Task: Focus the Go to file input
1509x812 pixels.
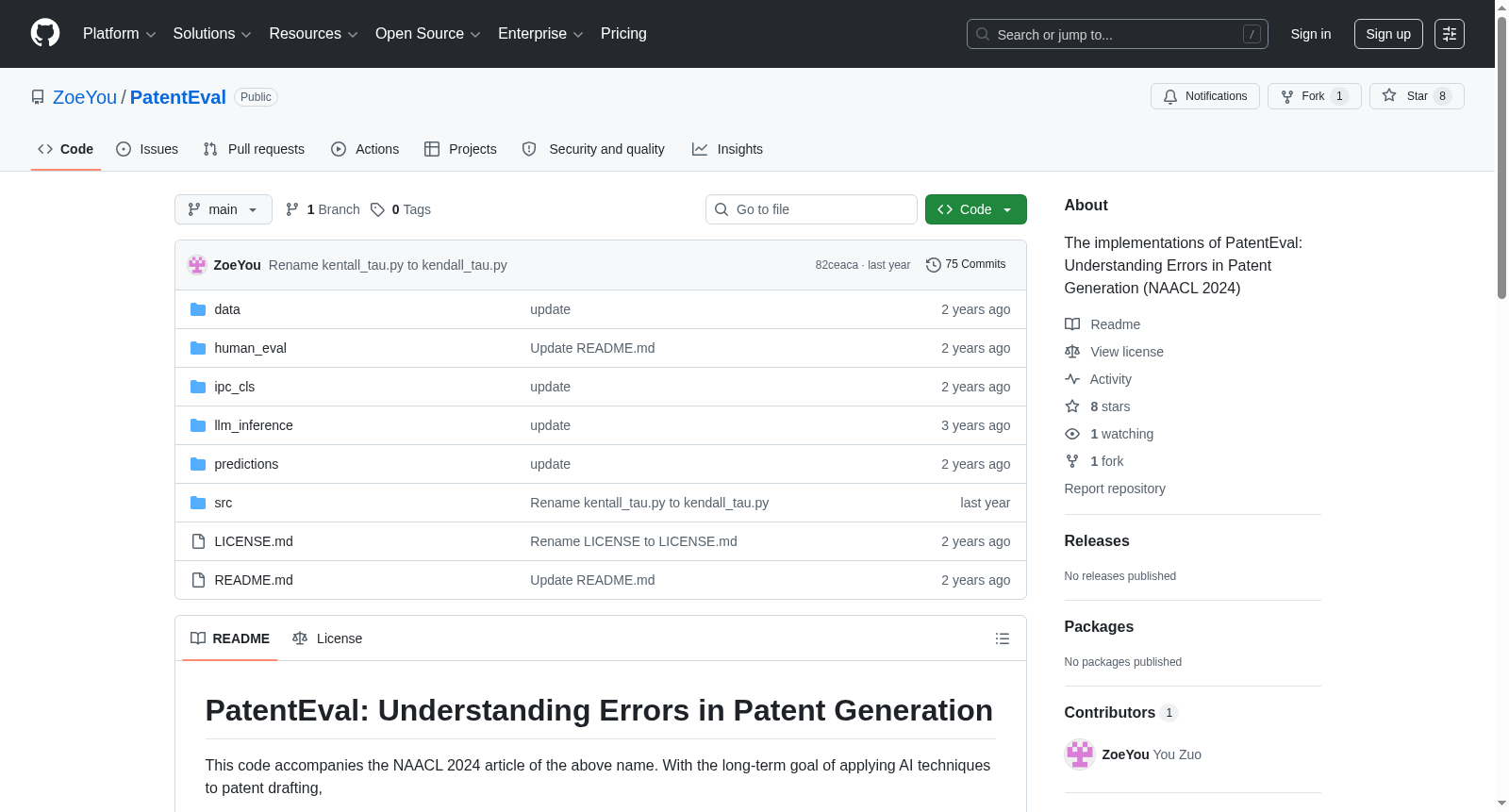Action: tap(811, 209)
